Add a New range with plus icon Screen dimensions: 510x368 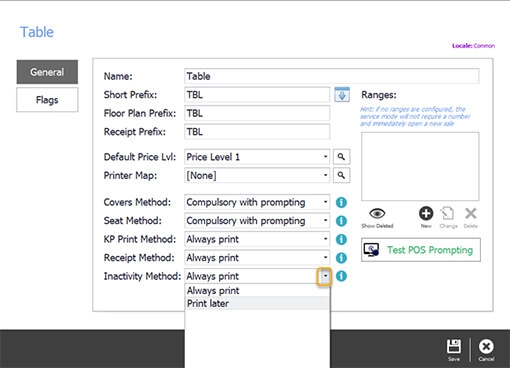[426, 217]
